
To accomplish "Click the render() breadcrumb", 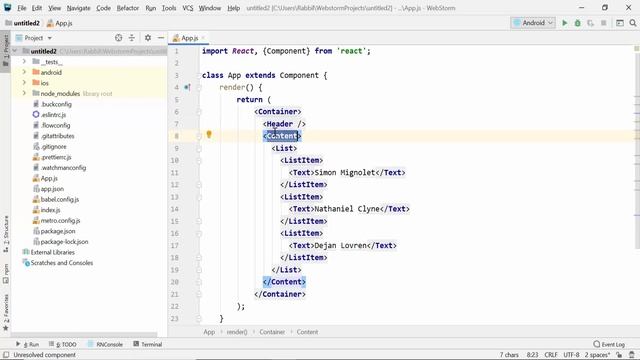I will click(x=237, y=332).
